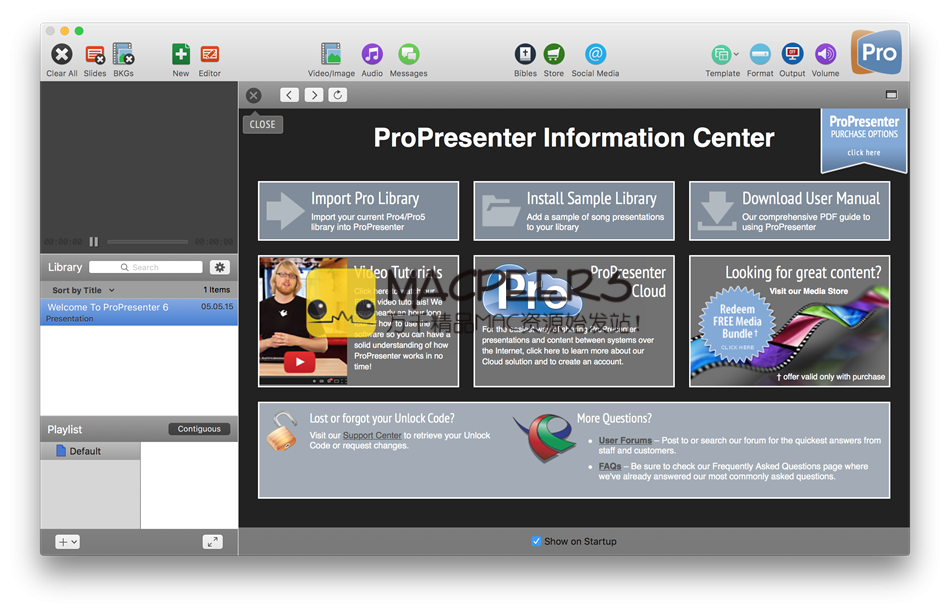Screen dimensions: 950x612
Task: Click Download User Manual tile
Action: [x=789, y=211]
